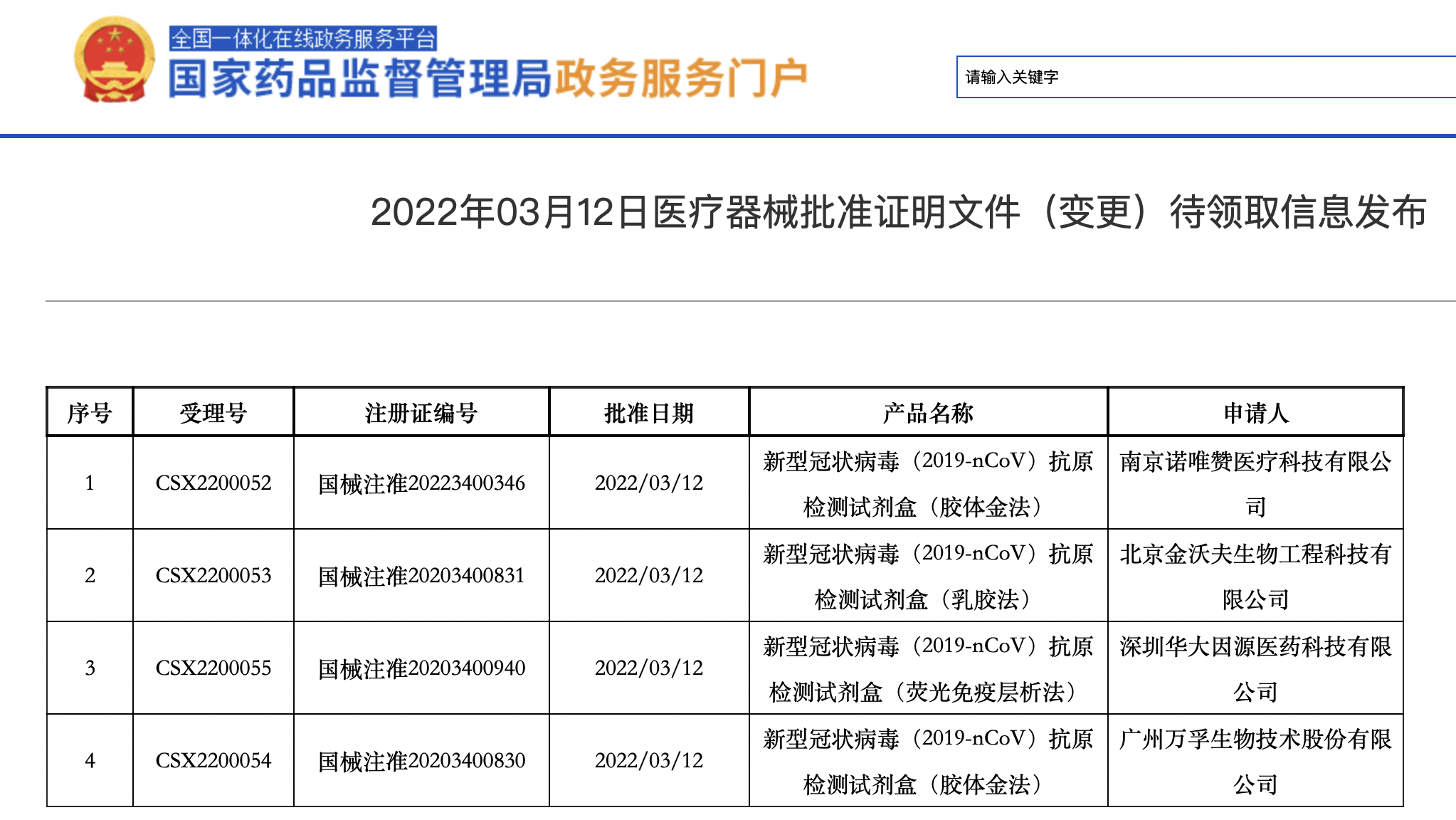The height and width of the screenshot is (820, 1456).
Task: Select registration number 国械注准20223400346
Action: (421, 483)
